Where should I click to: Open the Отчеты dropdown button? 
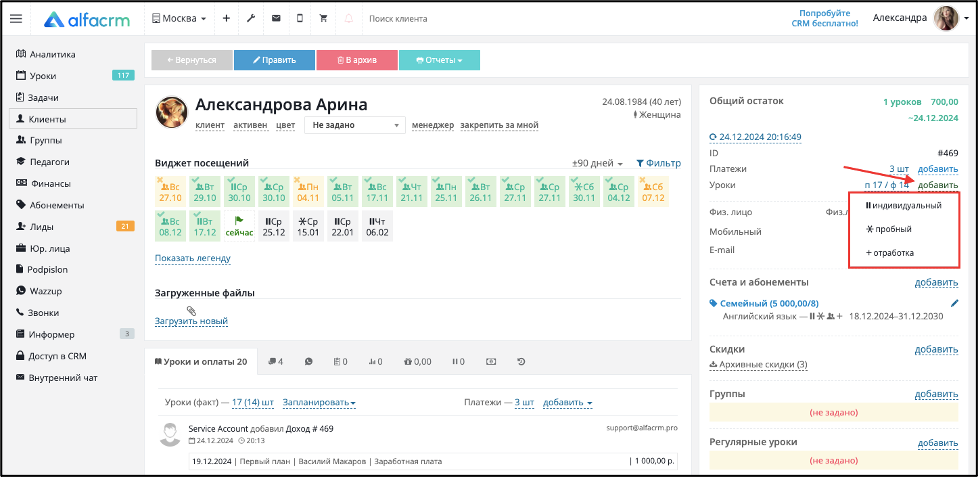(440, 60)
